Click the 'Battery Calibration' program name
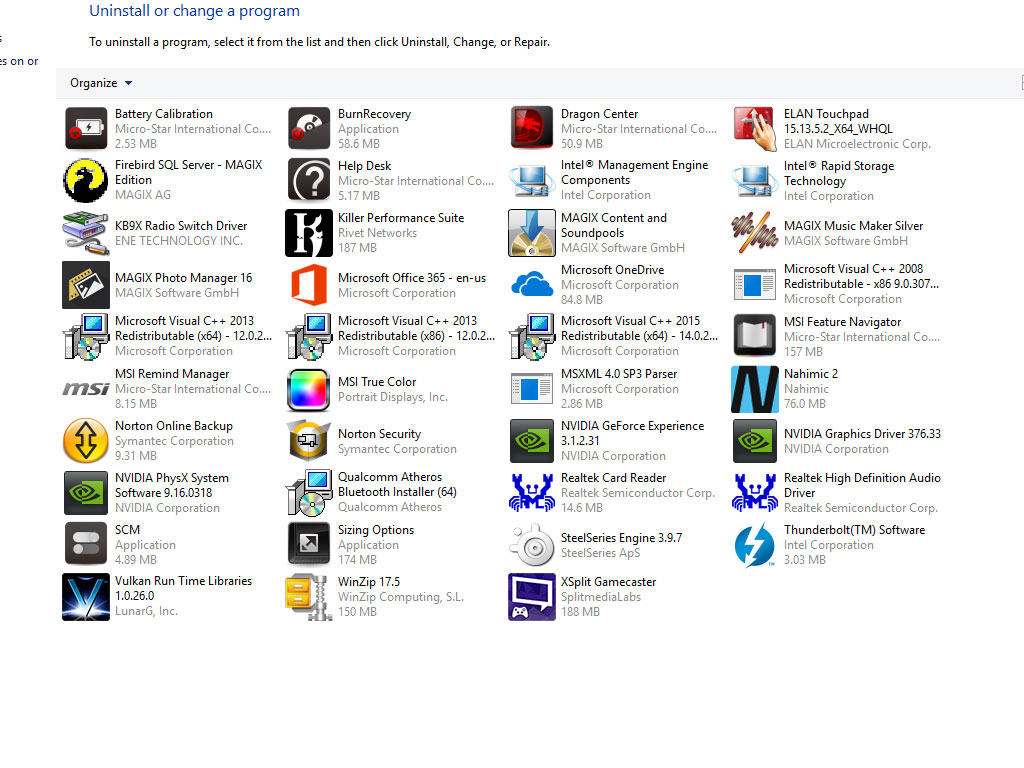The height and width of the screenshot is (768, 1024). coord(164,114)
